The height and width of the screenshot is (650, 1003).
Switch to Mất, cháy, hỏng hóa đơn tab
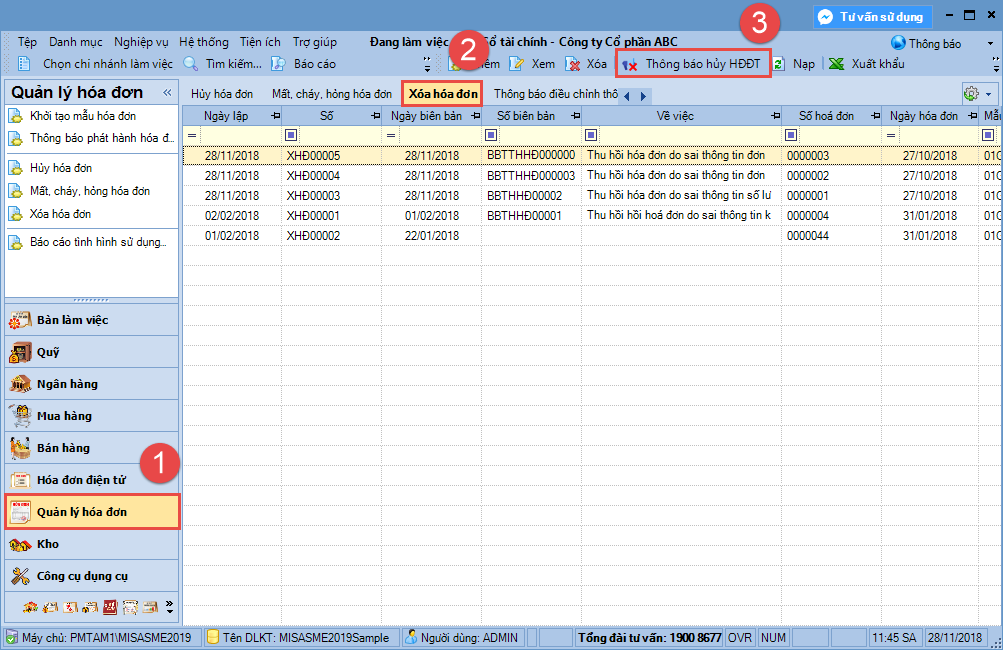coord(332,94)
